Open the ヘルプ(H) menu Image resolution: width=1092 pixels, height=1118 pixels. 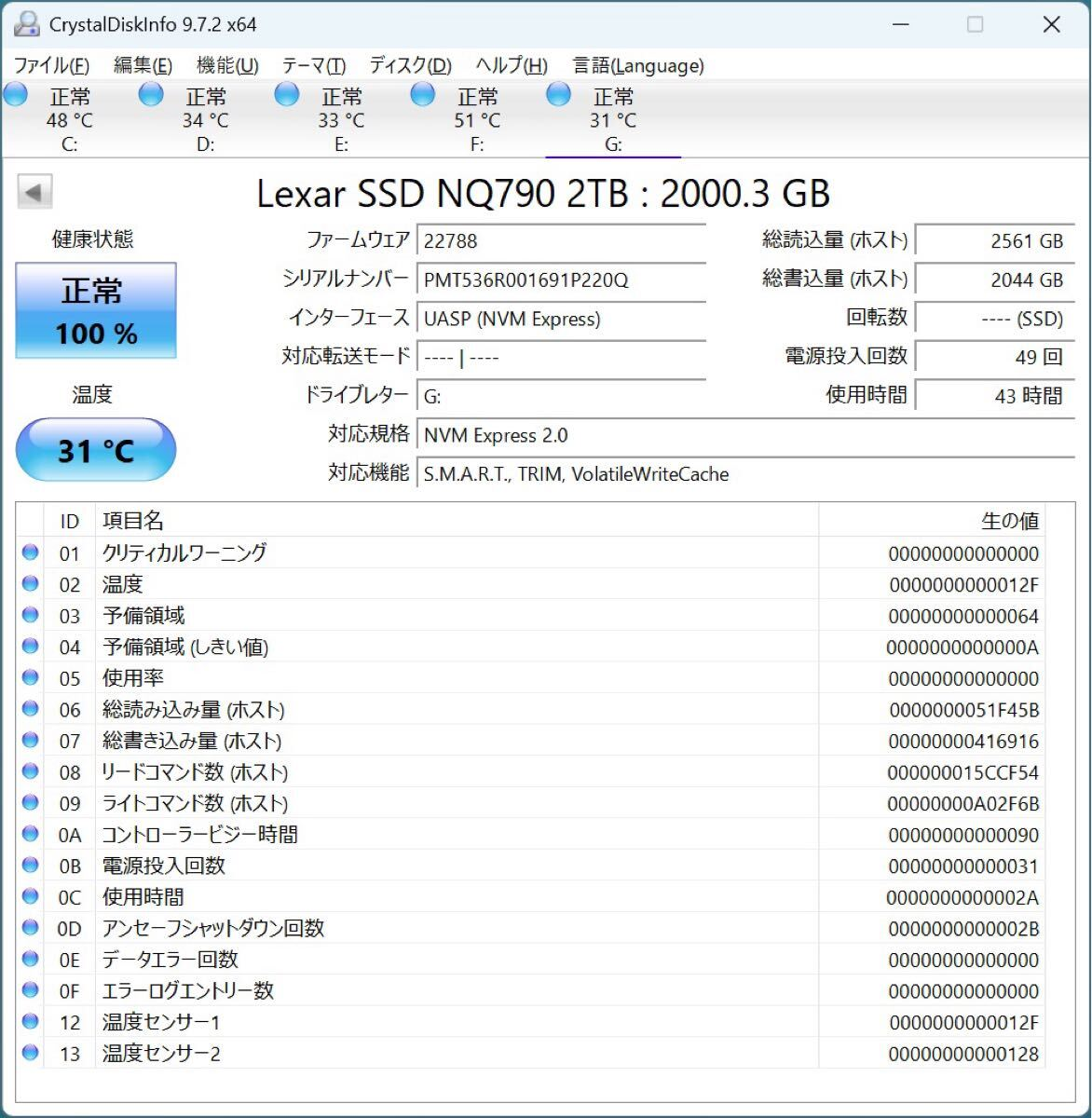click(x=512, y=65)
